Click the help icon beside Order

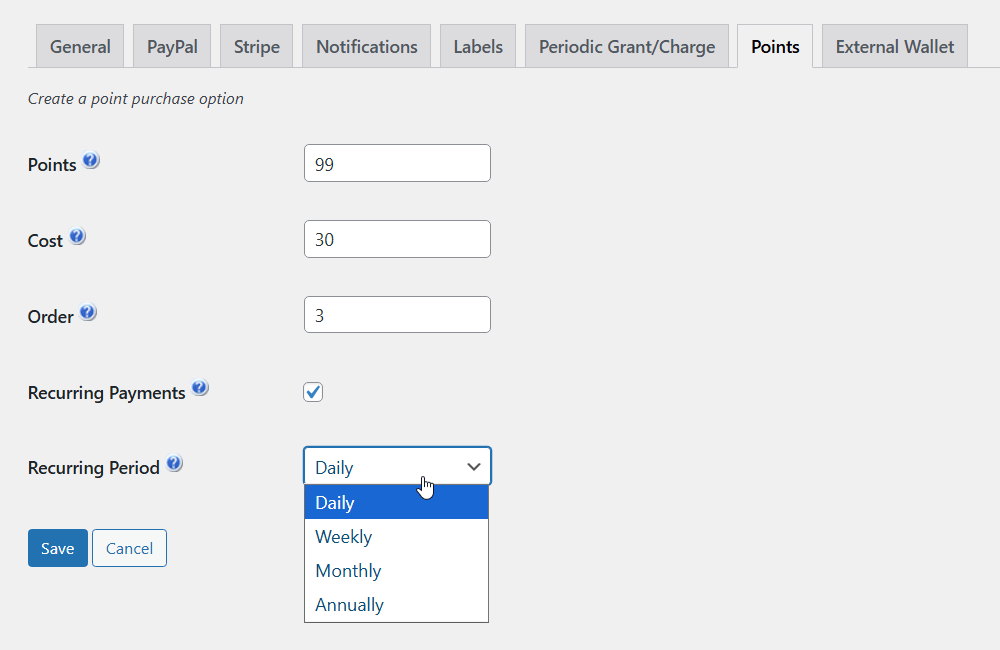pyautogui.click(x=88, y=313)
